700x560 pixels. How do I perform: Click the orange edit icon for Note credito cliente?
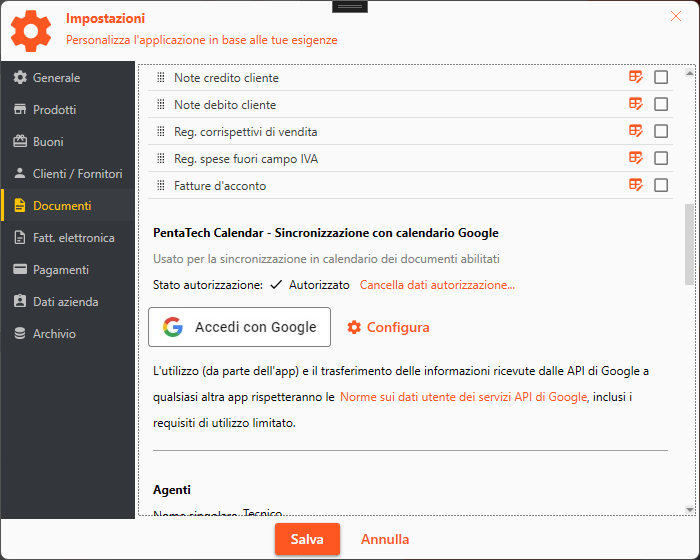(636, 77)
